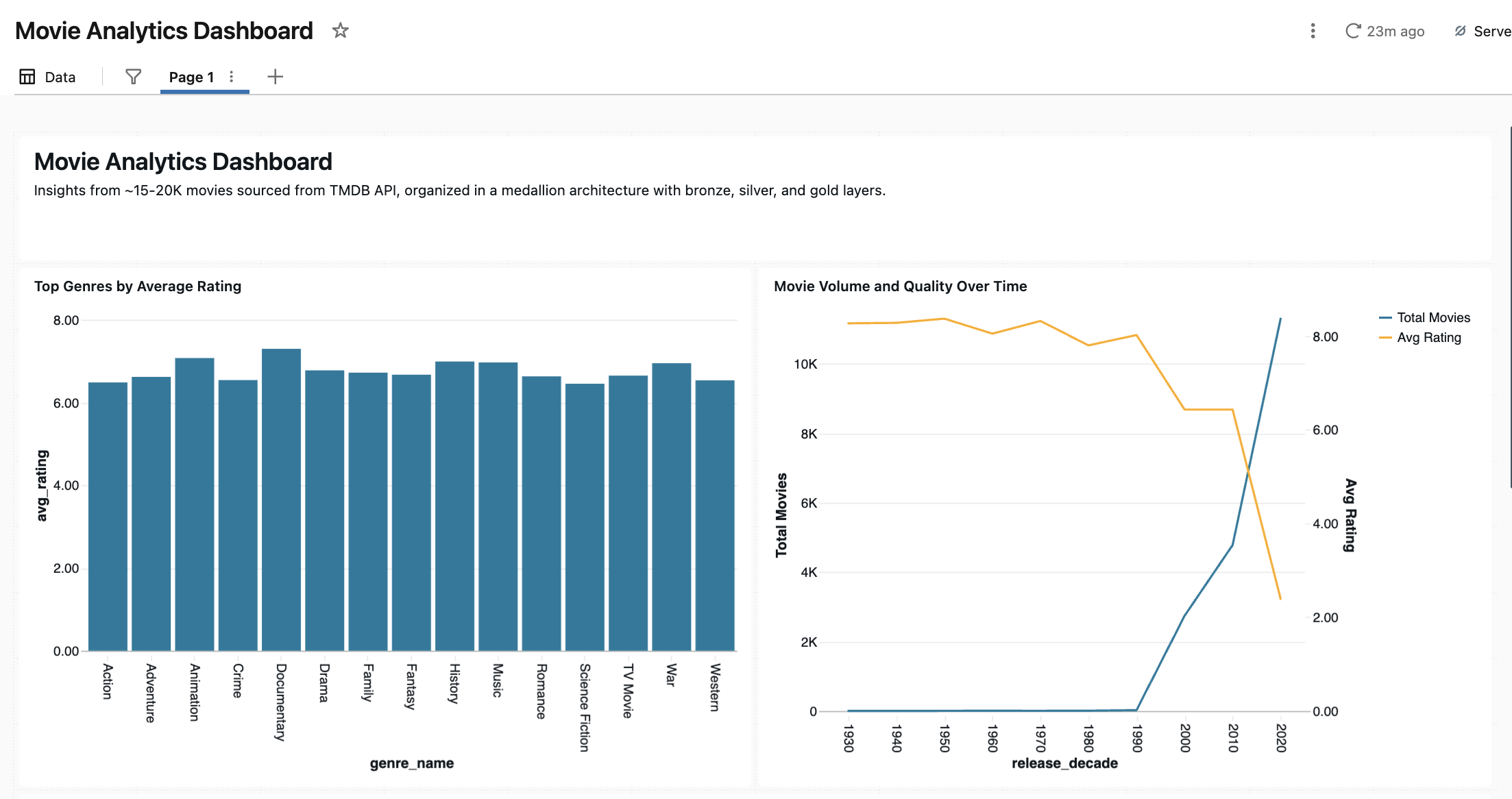
Task: Click the TV Movie axis label
Action: 628,690
